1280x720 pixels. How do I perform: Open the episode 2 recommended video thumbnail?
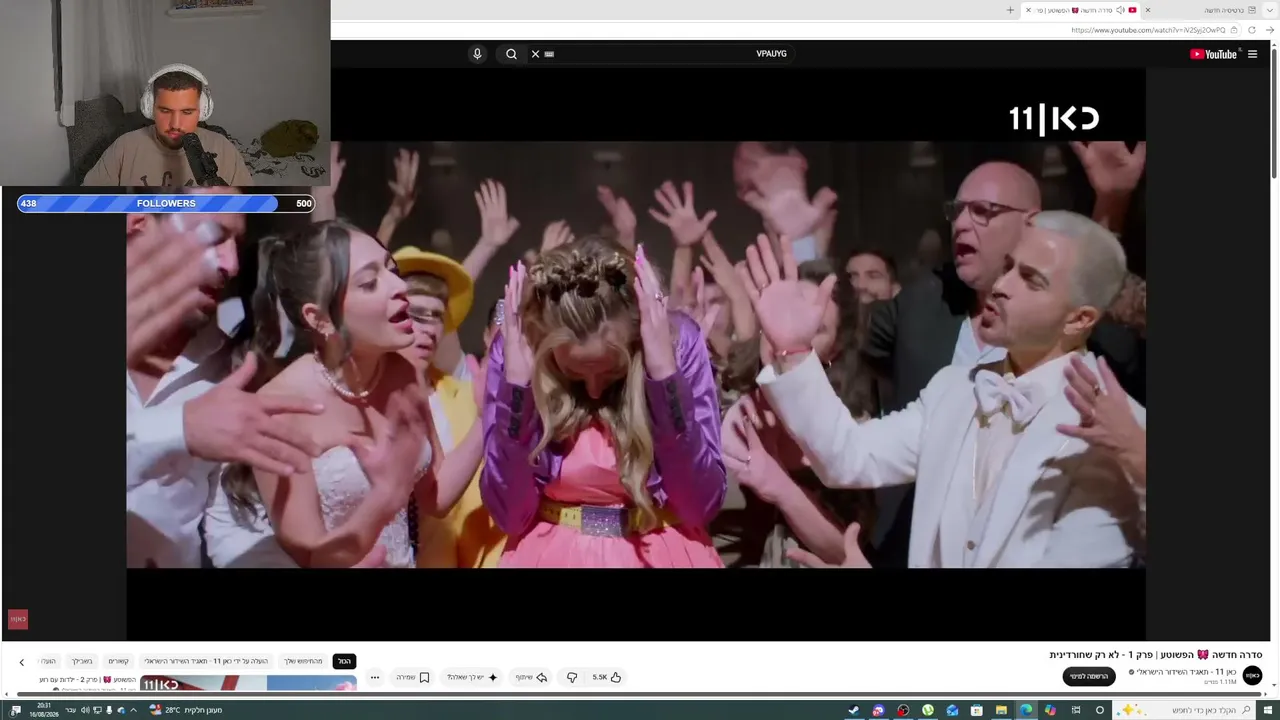pos(248,684)
